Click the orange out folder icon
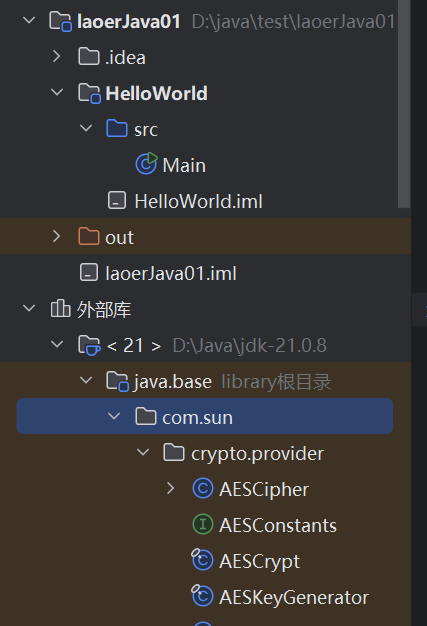 point(89,237)
